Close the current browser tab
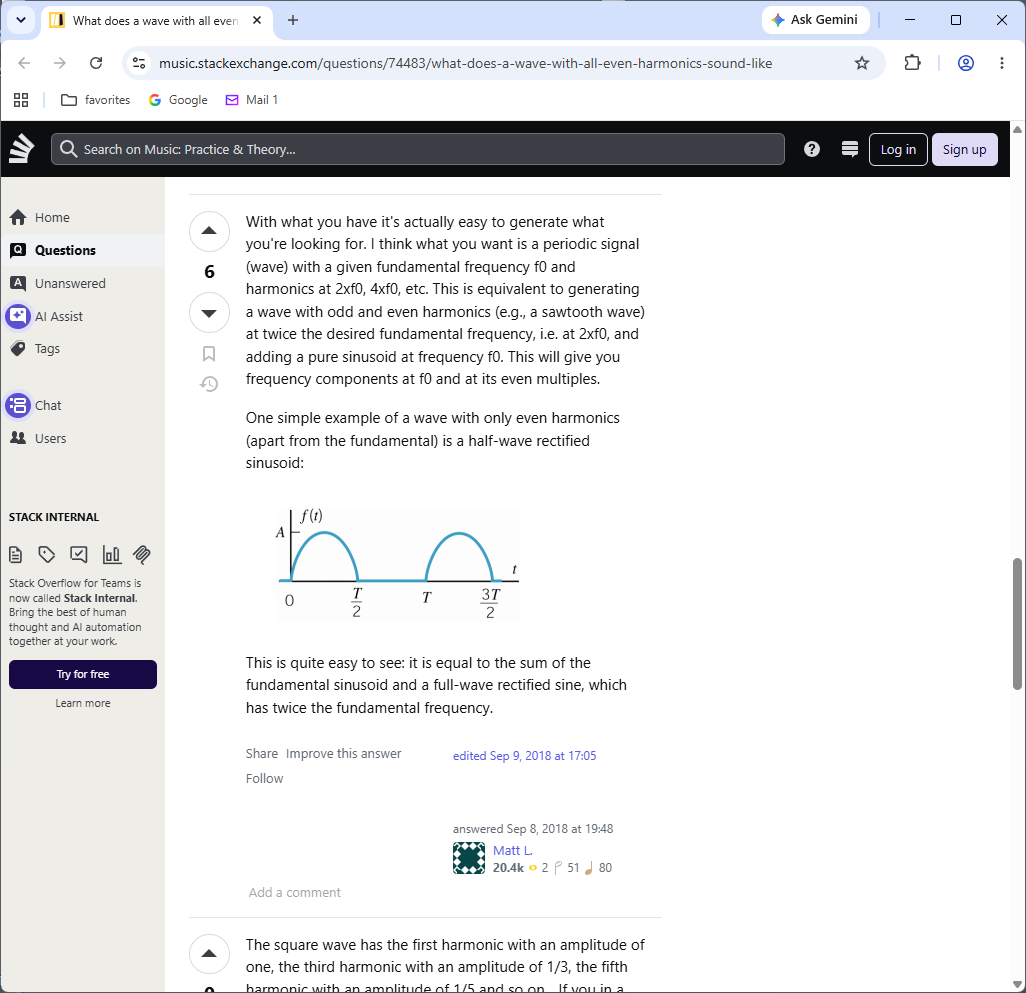The width and height of the screenshot is (1026, 993). point(257,20)
